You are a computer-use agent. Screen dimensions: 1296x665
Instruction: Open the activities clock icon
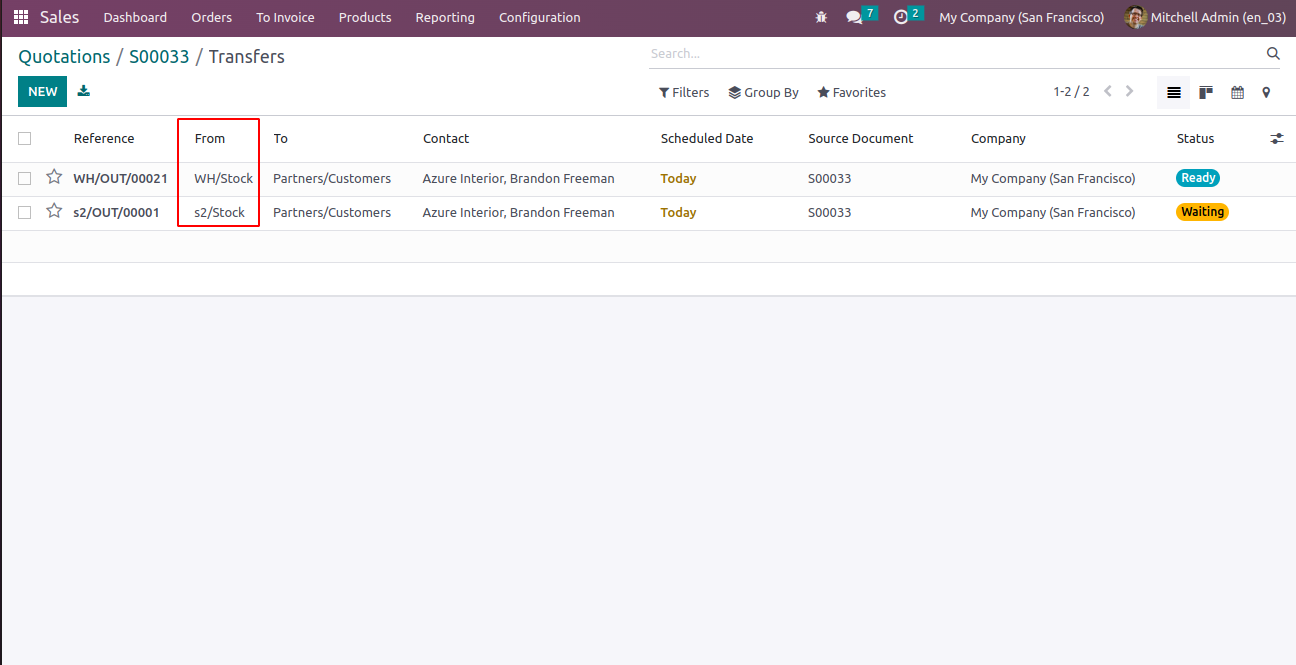pos(901,18)
